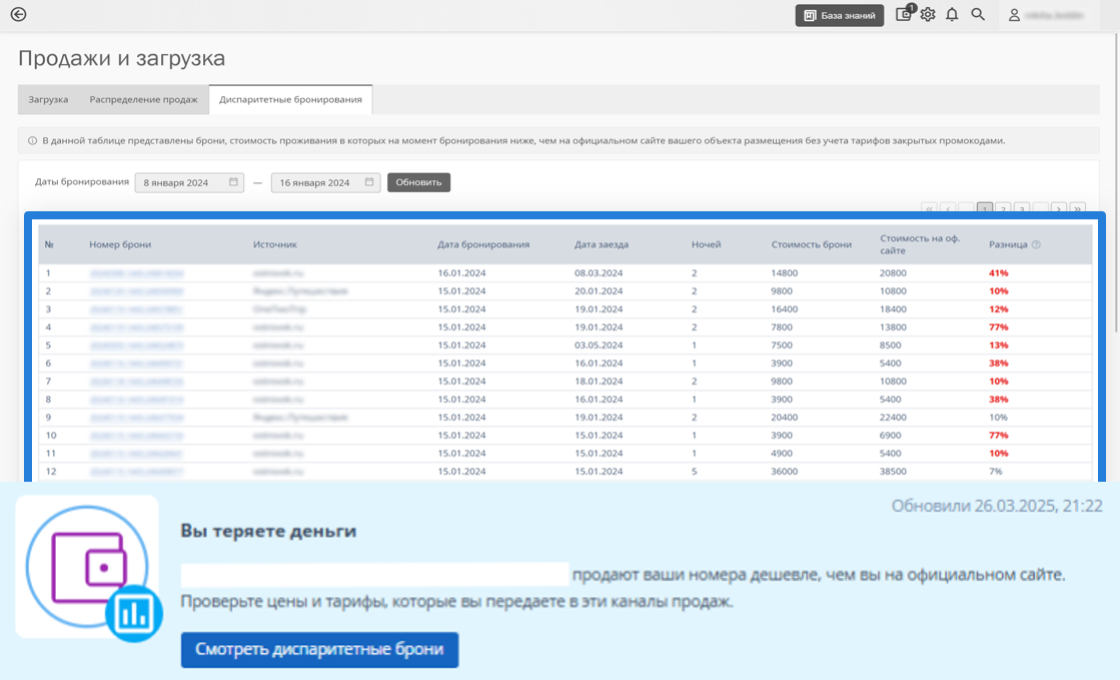Open the settings gear icon
Viewport: 1120px width, 680px height.
pos(928,15)
